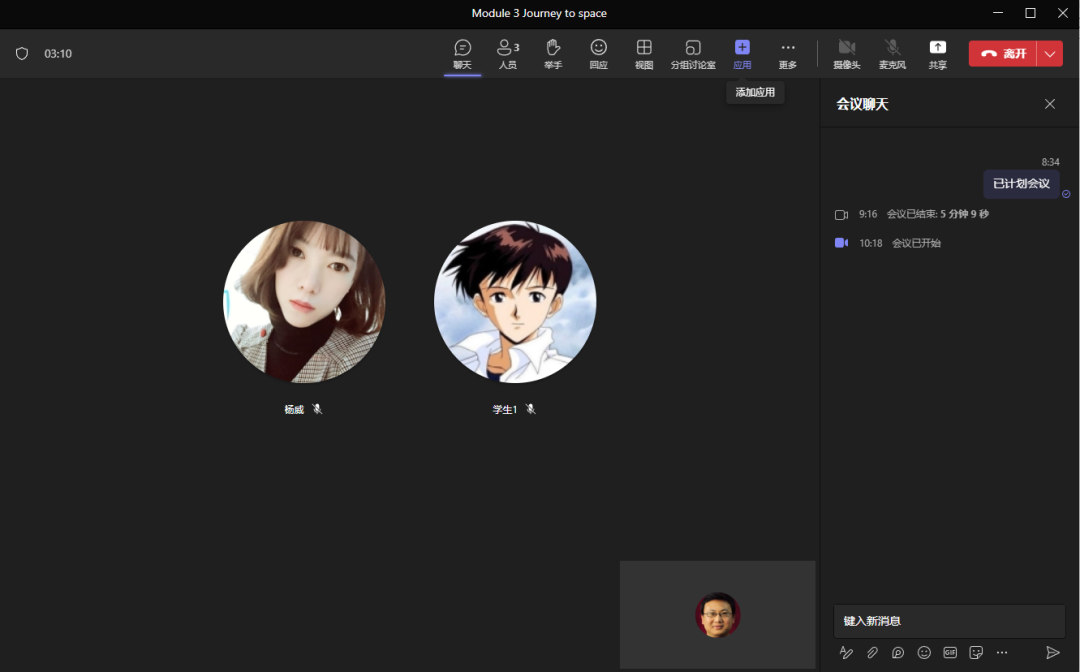Send the chat message

pos(1052,652)
